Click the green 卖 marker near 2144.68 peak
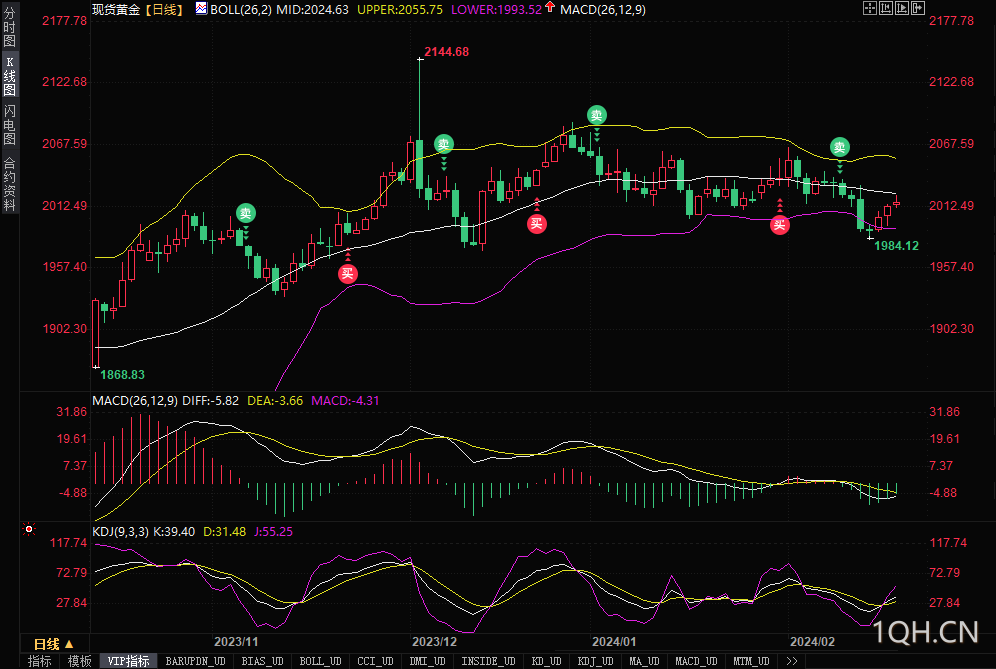Image resolution: width=996 pixels, height=669 pixels. (x=443, y=145)
